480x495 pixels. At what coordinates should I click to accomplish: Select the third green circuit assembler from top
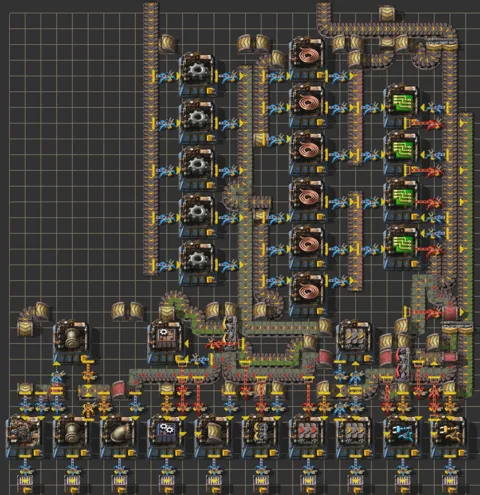tap(402, 200)
